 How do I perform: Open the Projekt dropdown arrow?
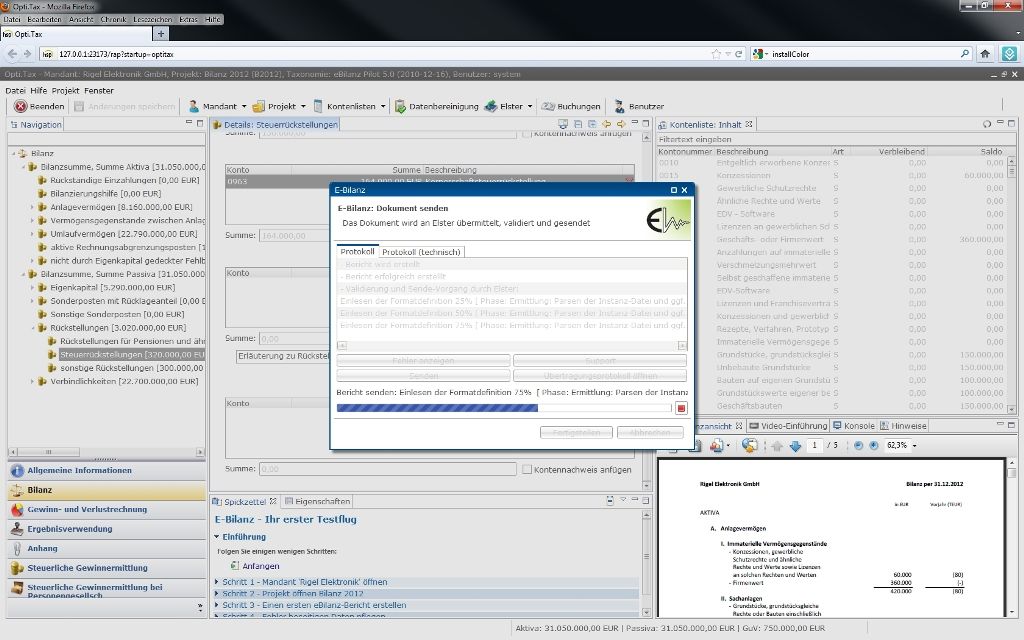(x=303, y=106)
